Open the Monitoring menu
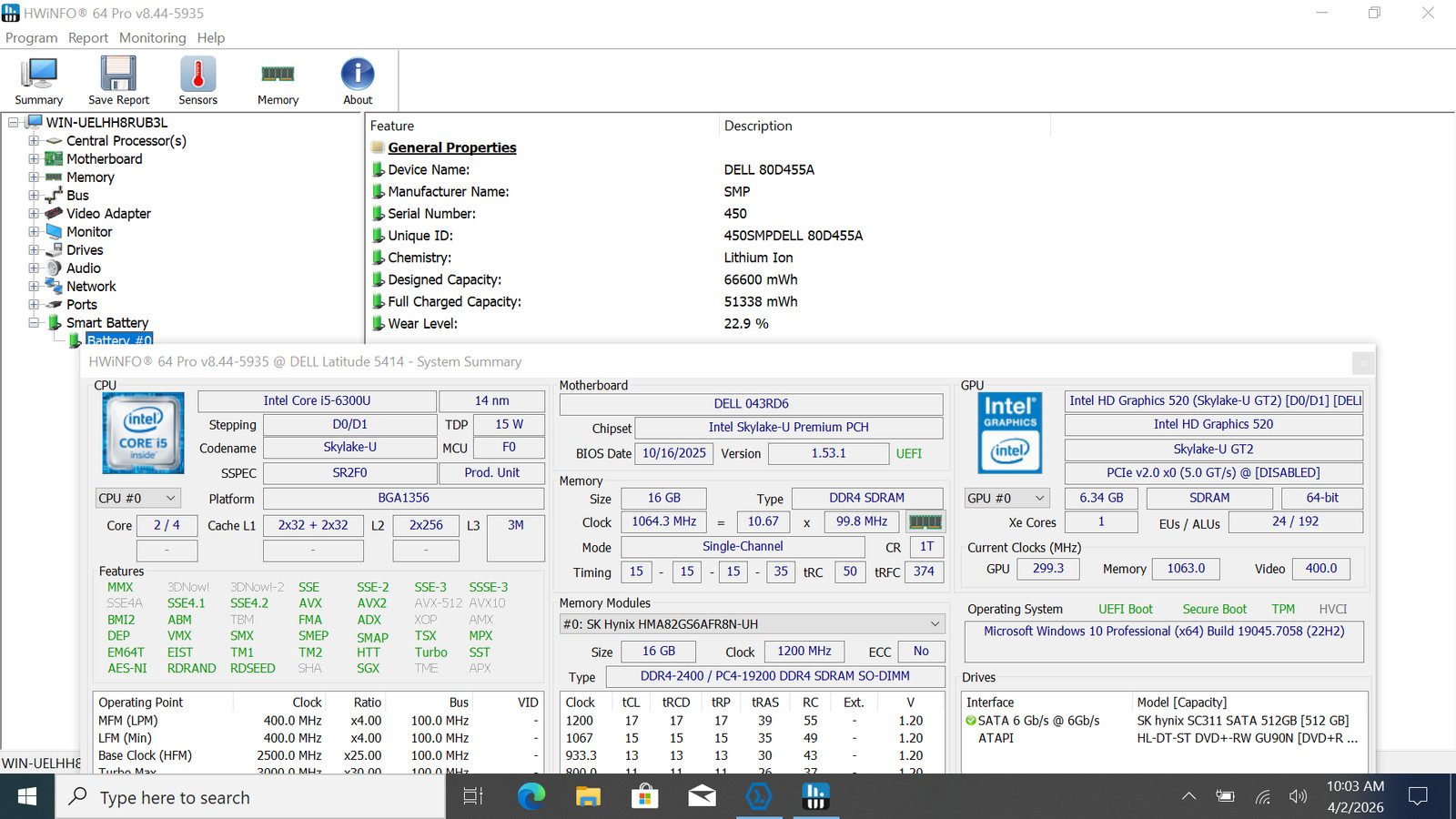 152,38
